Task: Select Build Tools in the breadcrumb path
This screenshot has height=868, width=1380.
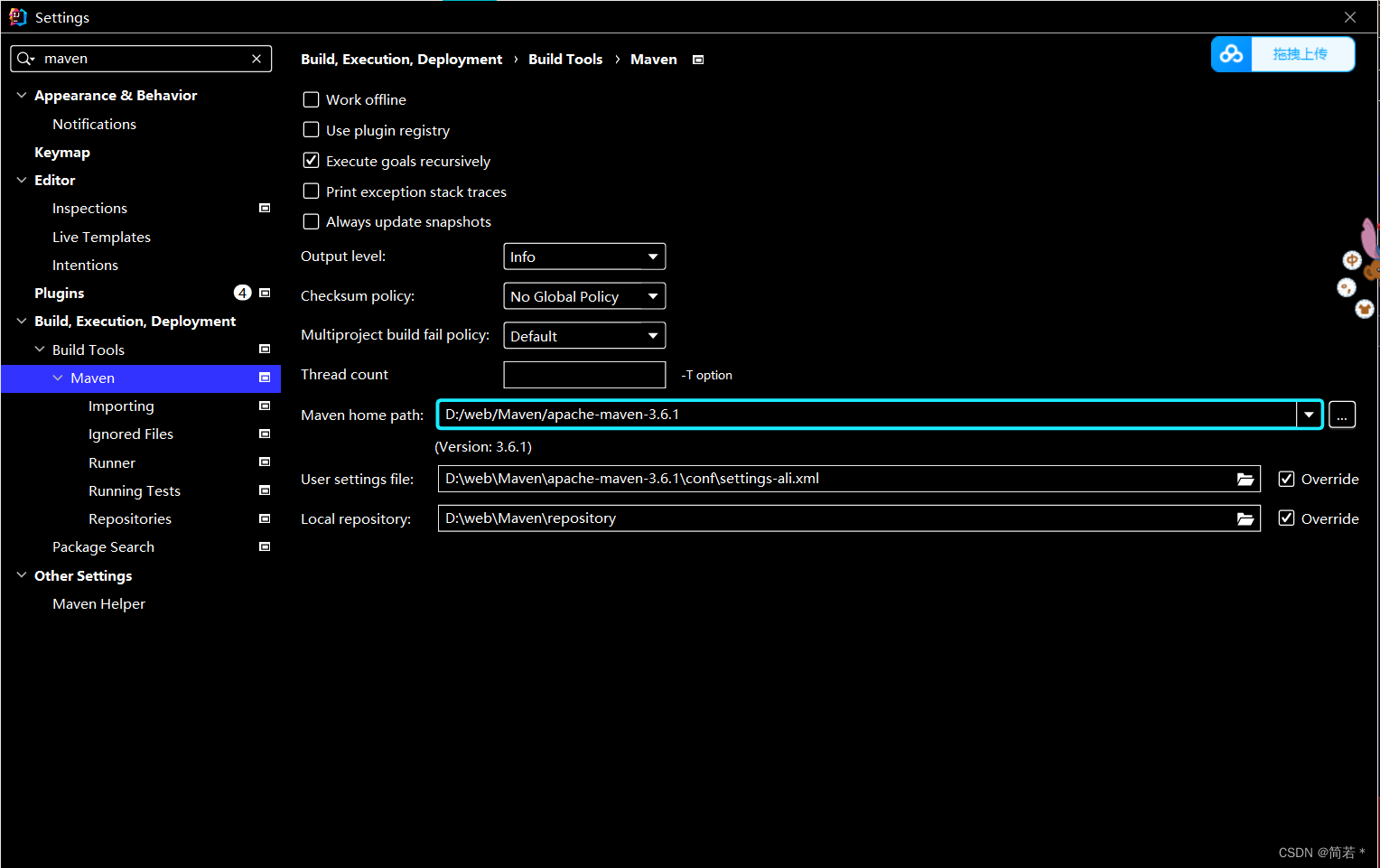Action: pos(565,59)
